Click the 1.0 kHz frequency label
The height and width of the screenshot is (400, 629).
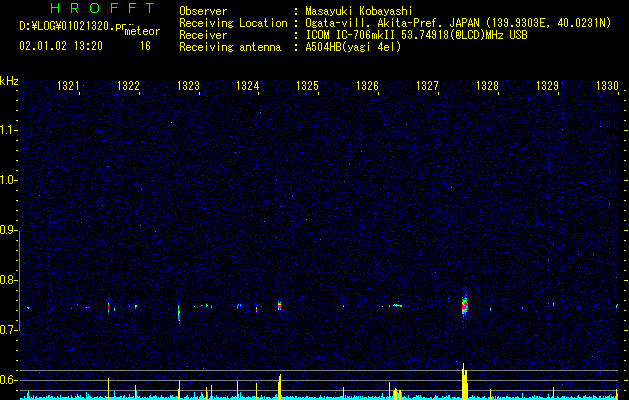(8, 181)
